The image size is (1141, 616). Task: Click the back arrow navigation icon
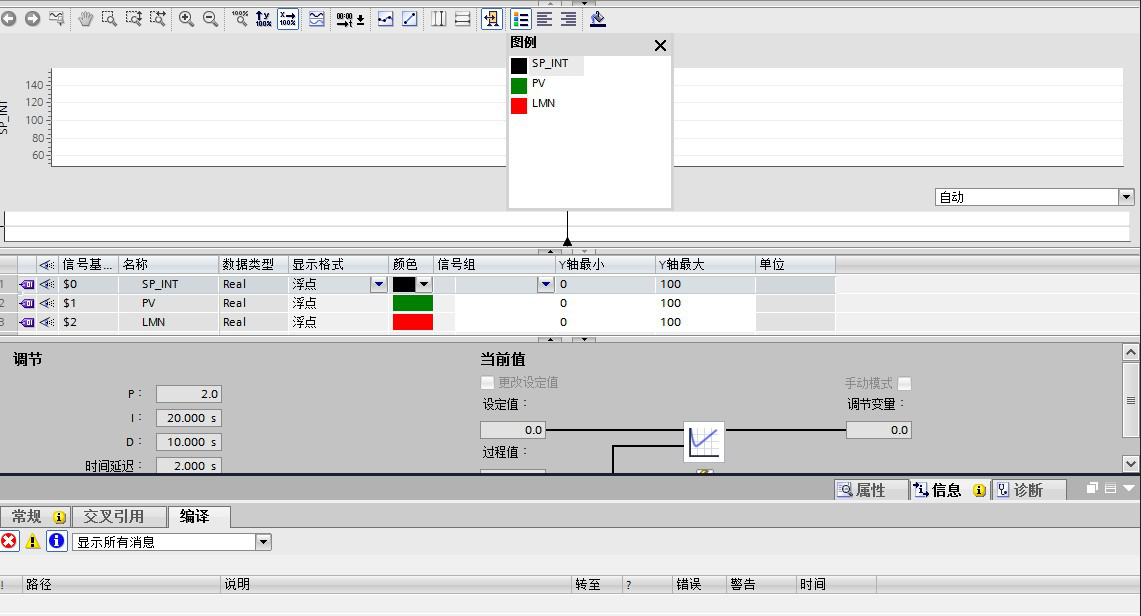click(9, 18)
